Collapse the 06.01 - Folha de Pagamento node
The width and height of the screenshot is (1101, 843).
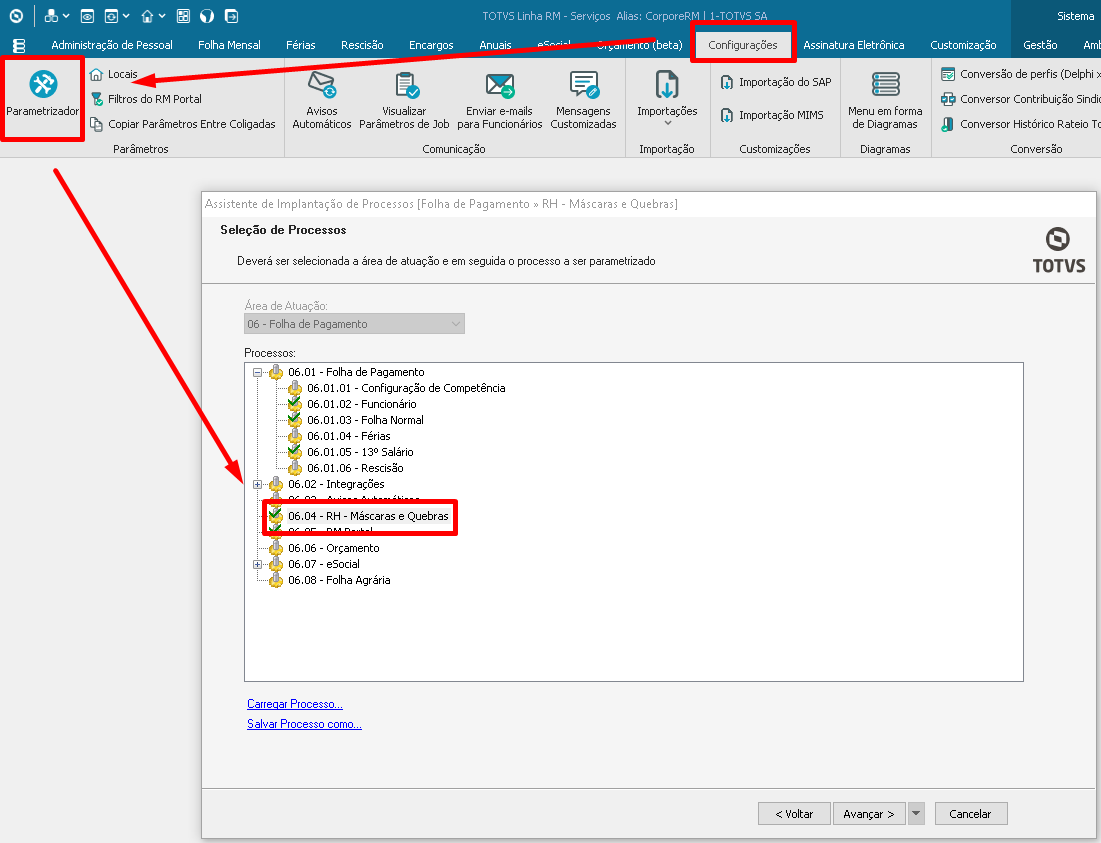[x=258, y=373]
